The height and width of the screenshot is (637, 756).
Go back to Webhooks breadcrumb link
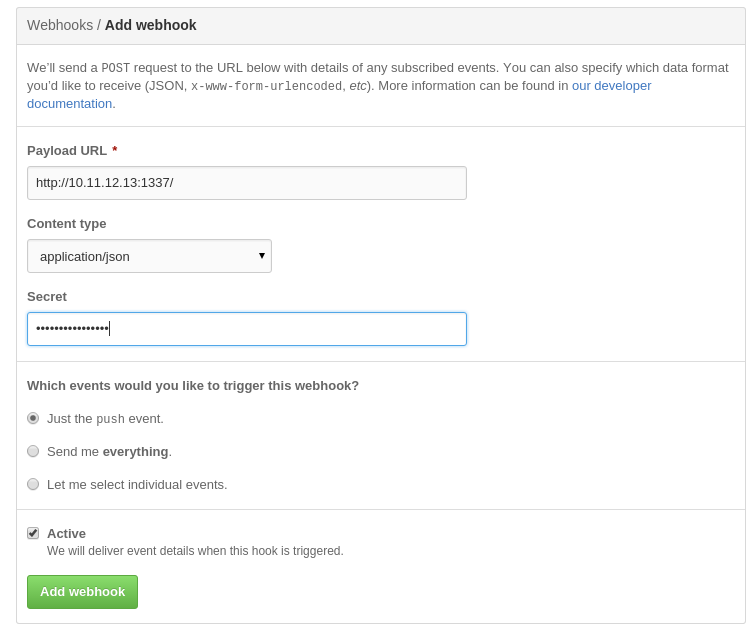point(60,25)
